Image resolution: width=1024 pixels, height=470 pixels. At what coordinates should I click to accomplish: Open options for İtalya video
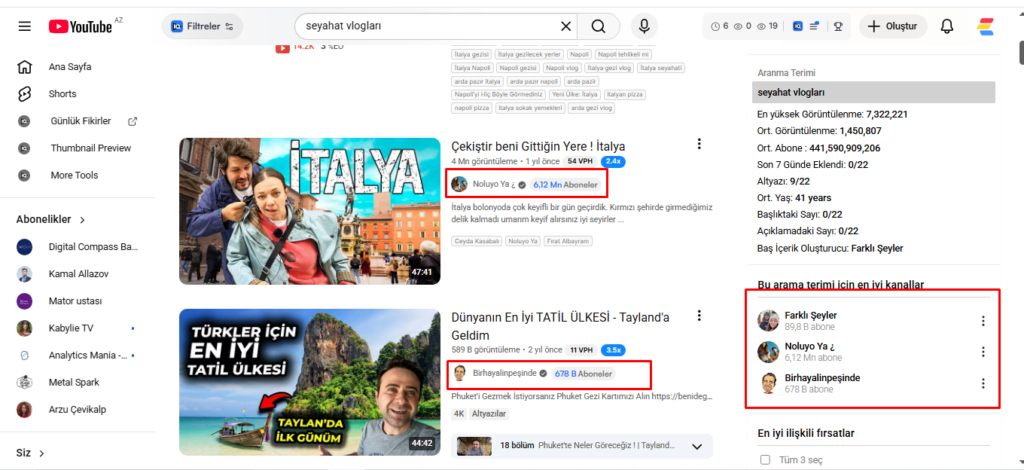[699, 145]
